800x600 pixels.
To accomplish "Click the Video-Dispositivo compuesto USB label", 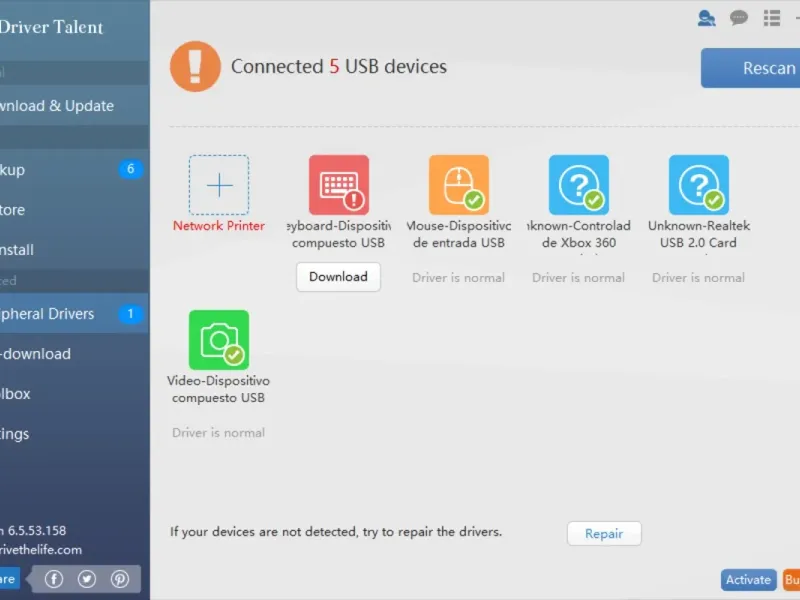I will click(218, 389).
